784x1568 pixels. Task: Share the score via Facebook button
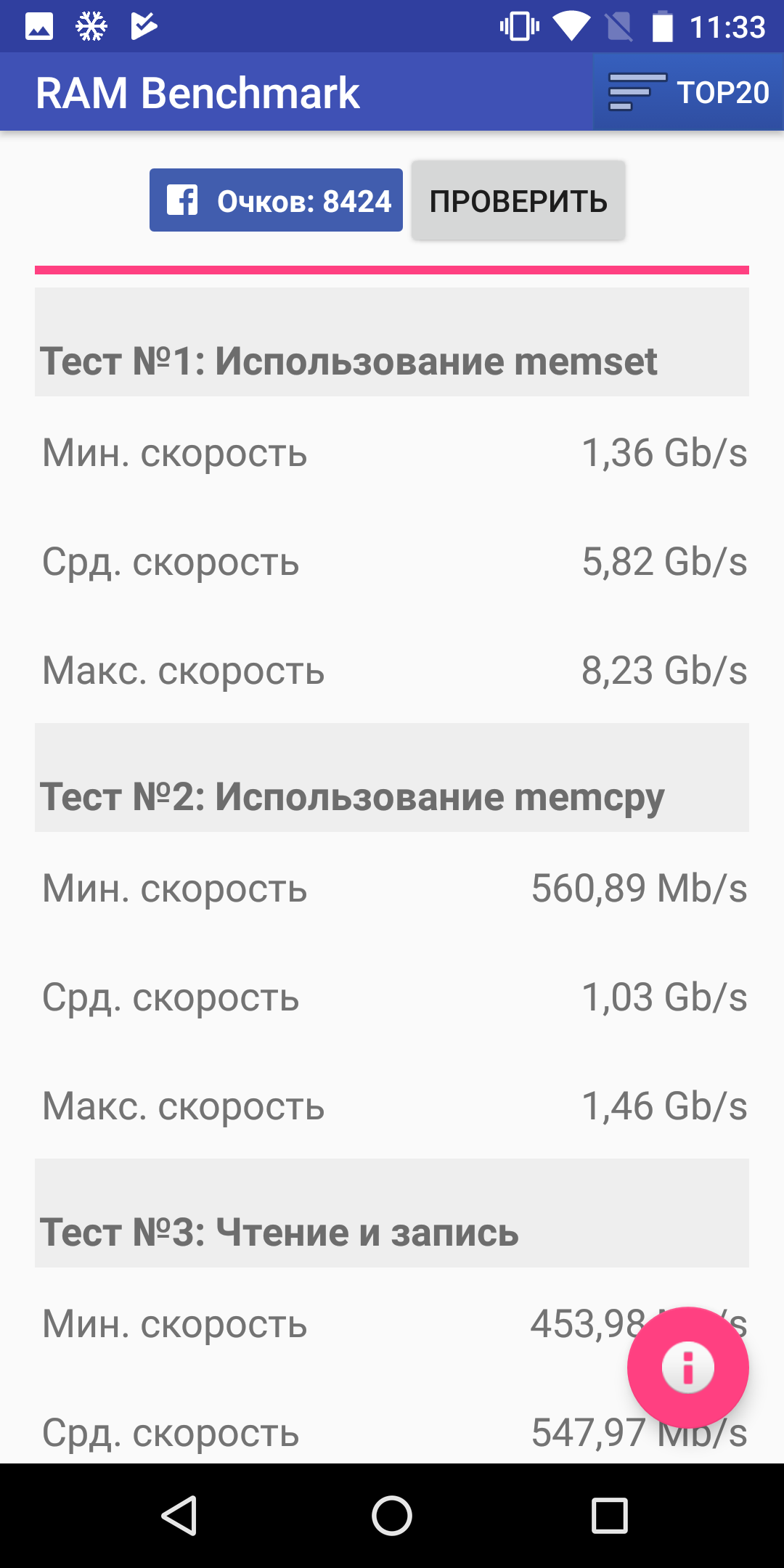coord(276,200)
